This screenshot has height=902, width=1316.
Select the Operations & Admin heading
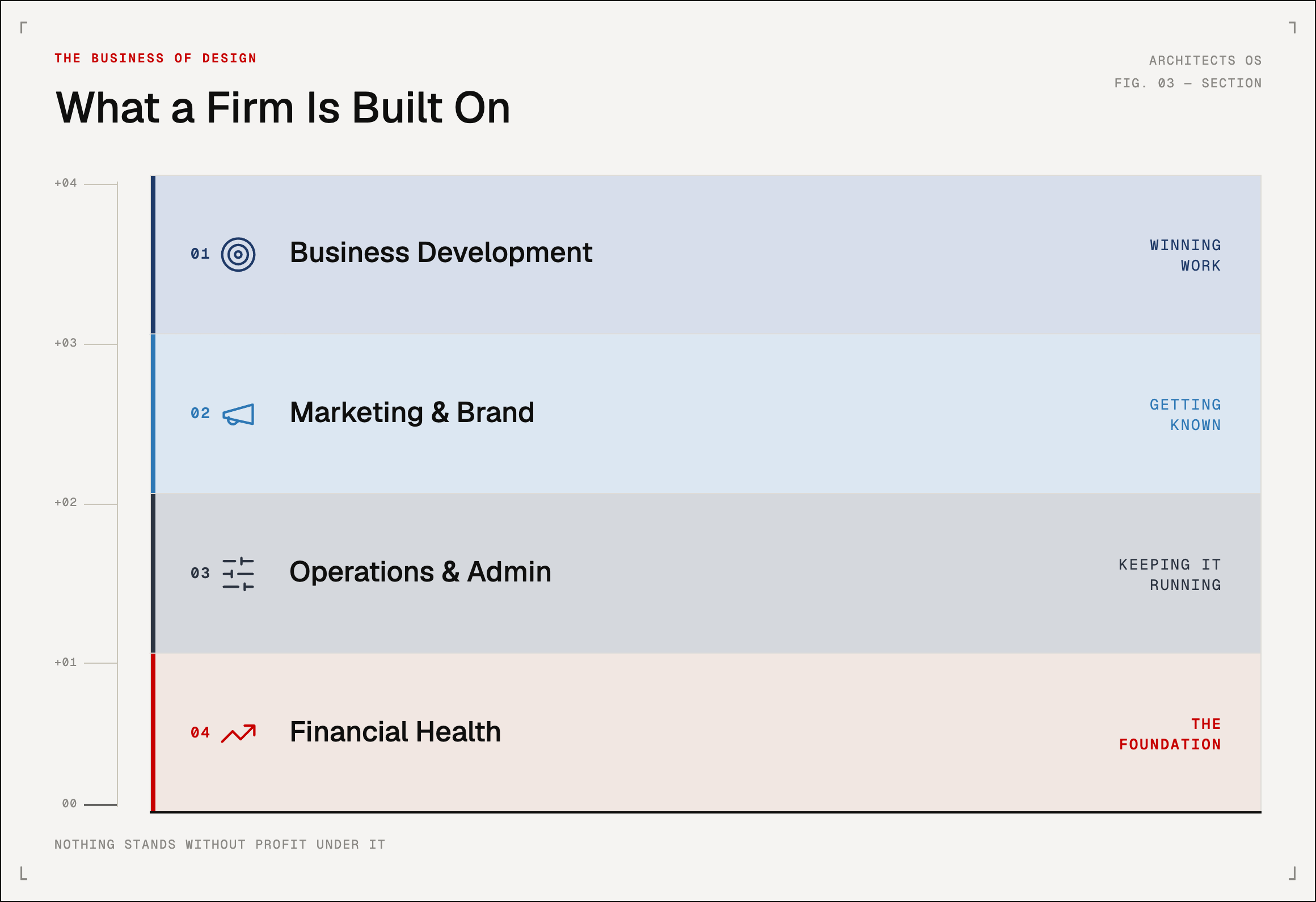[420, 572]
